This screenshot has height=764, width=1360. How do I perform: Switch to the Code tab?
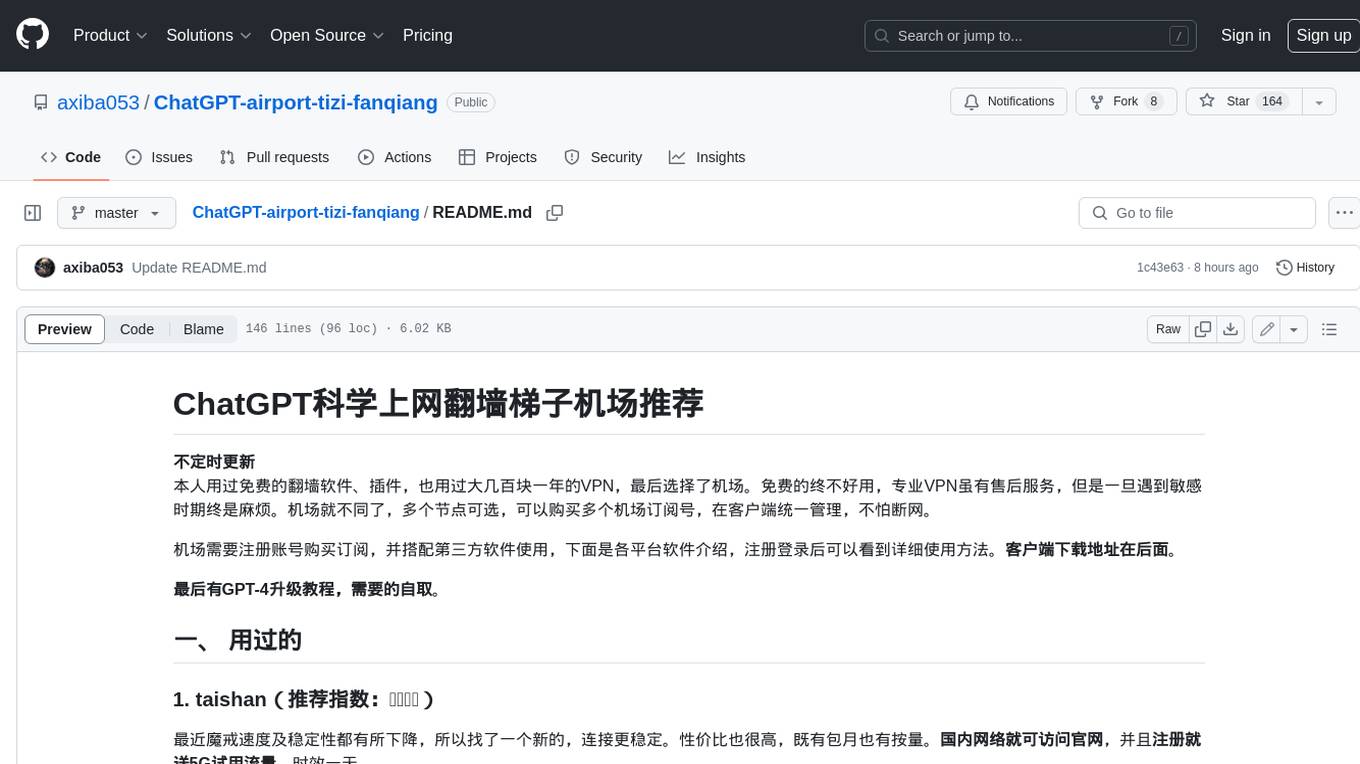pyautogui.click(x=71, y=157)
